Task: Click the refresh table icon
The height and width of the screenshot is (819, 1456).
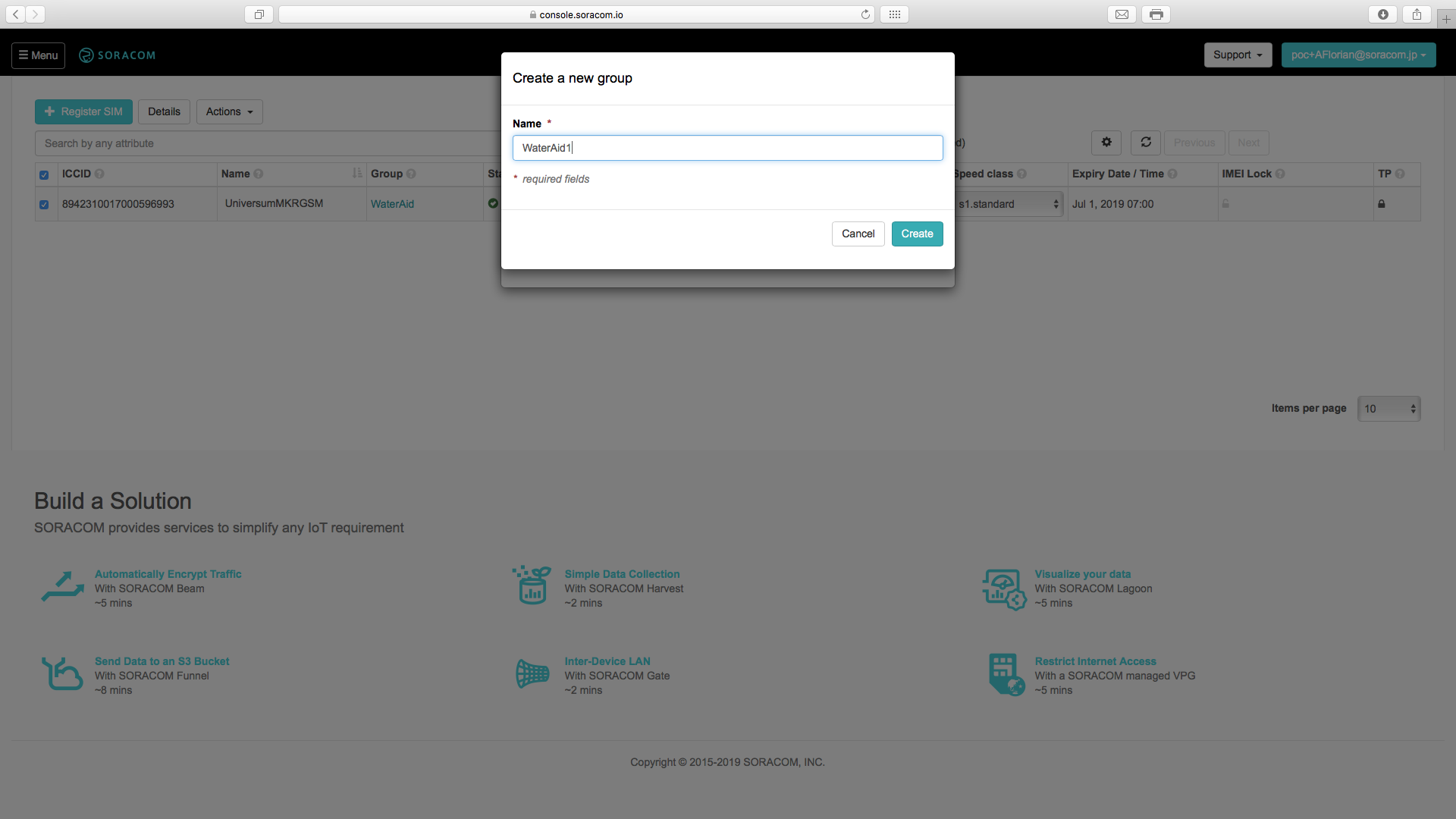Action: pyautogui.click(x=1146, y=143)
